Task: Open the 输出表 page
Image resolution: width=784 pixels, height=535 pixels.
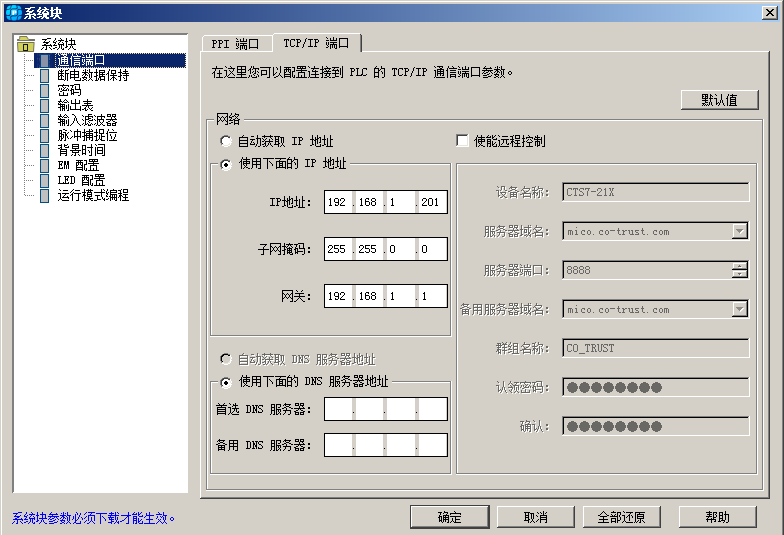Action: tap(75, 106)
